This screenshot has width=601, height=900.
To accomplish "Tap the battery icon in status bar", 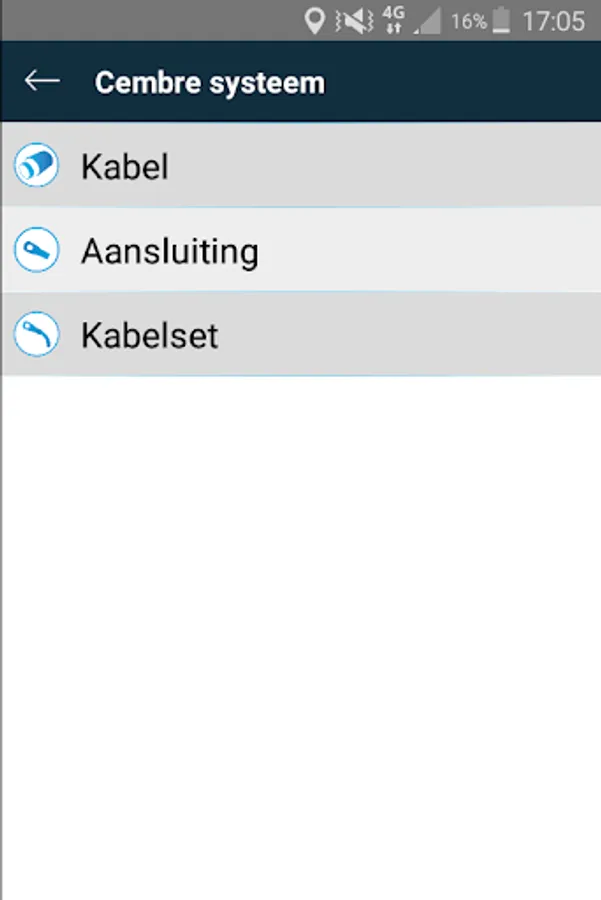I will [501, 20].
